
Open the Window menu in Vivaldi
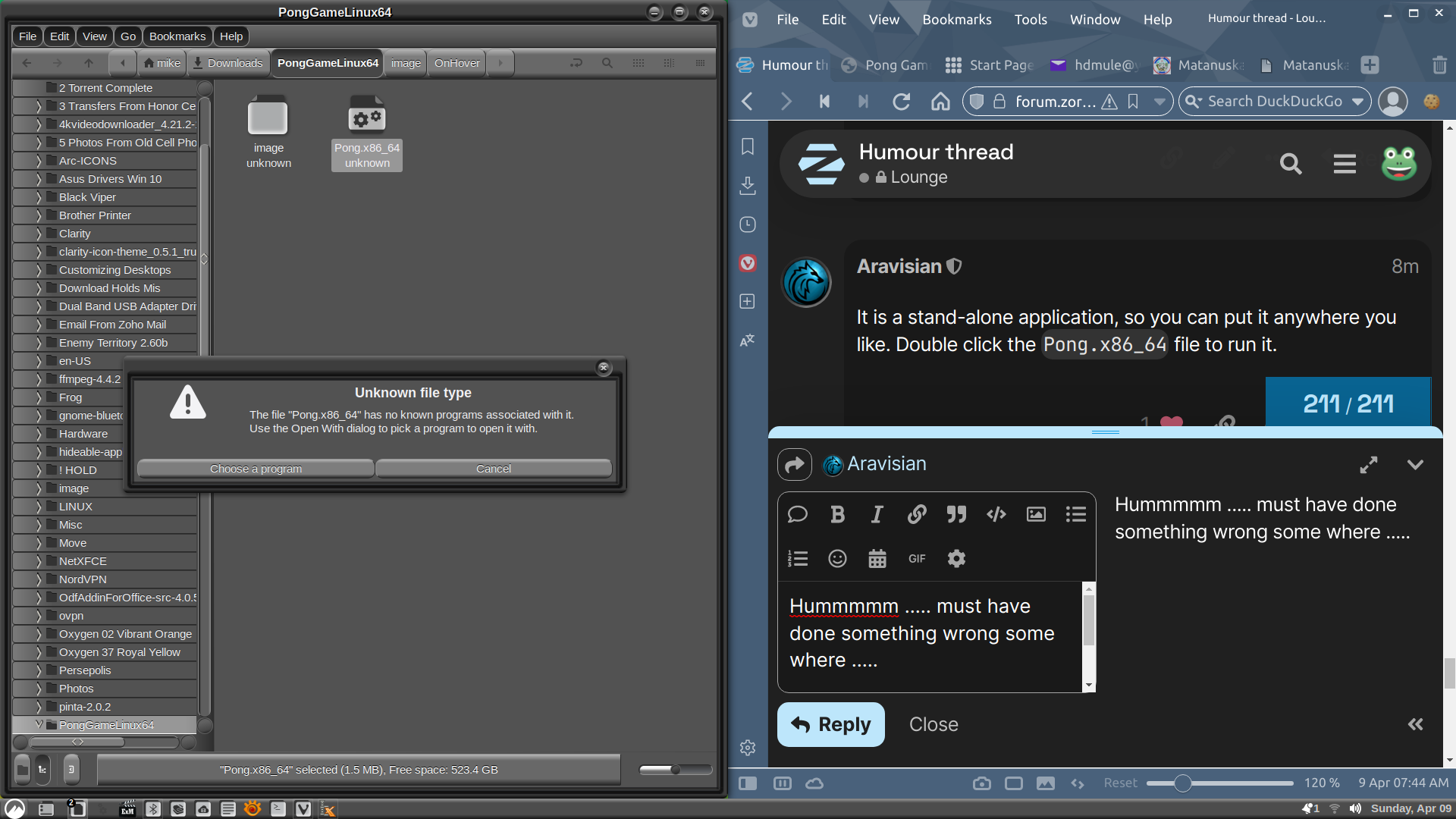click(x=1095, y=20)
